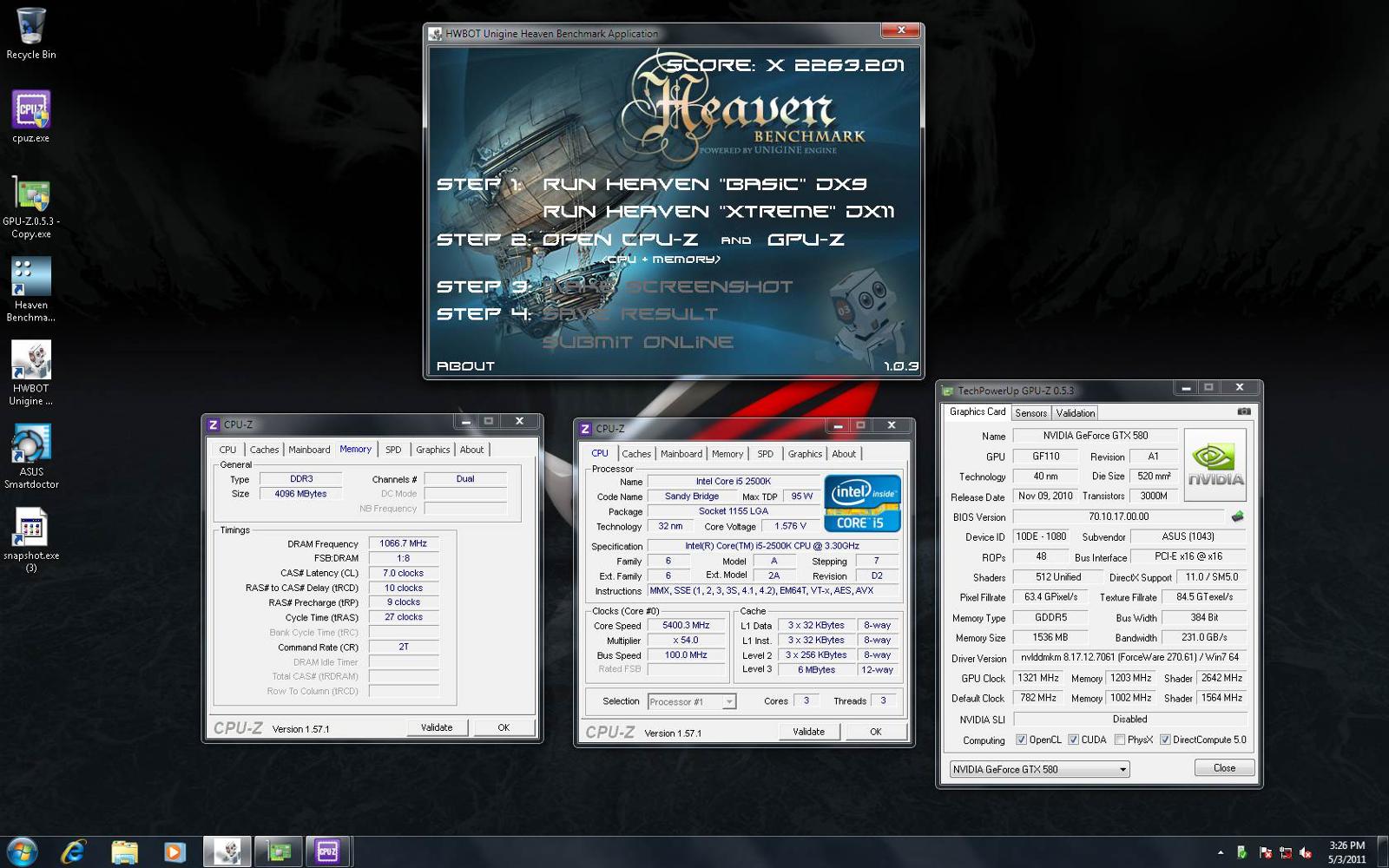
Task: Open the Processor #1 selection dropdown
Action: pyautogui.click(x=691, y=701)
